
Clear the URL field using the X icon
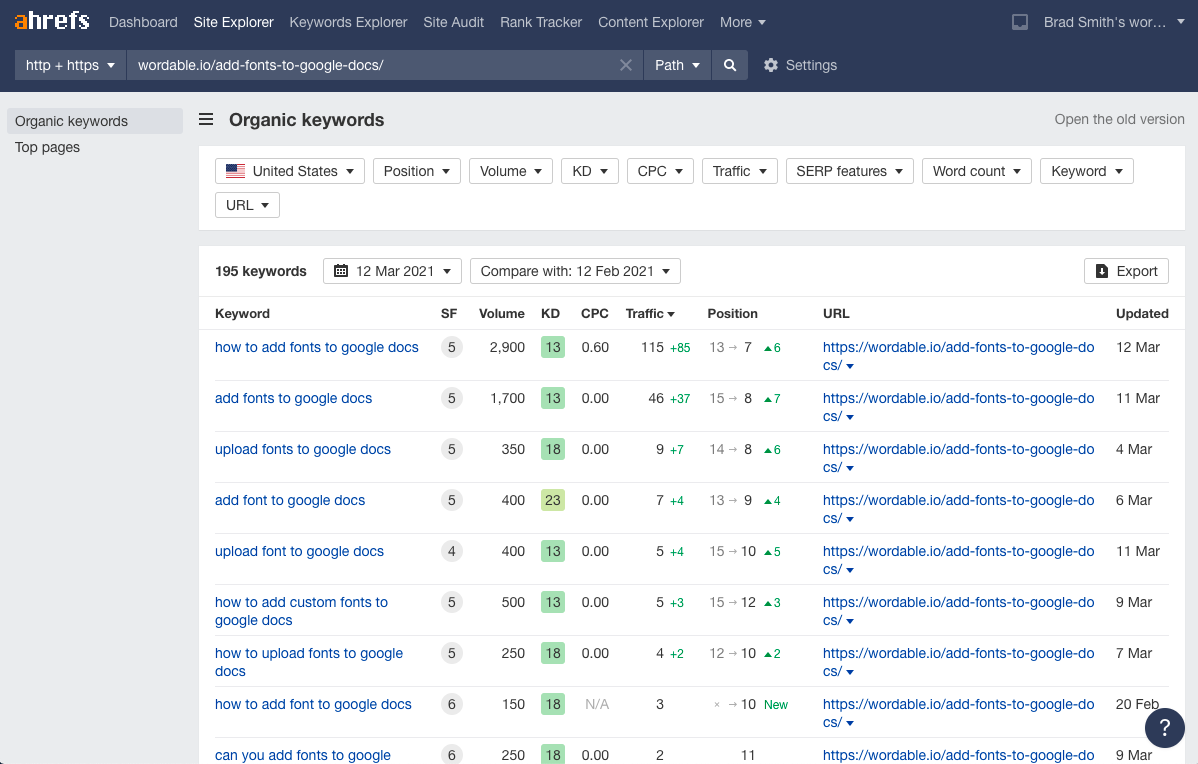click(625, 65)
